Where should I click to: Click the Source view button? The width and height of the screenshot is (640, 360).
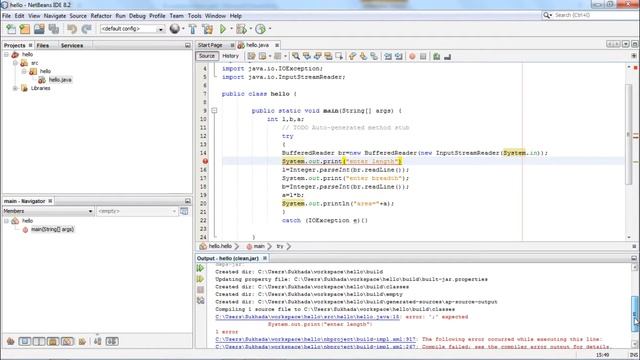tap(207, 56)
